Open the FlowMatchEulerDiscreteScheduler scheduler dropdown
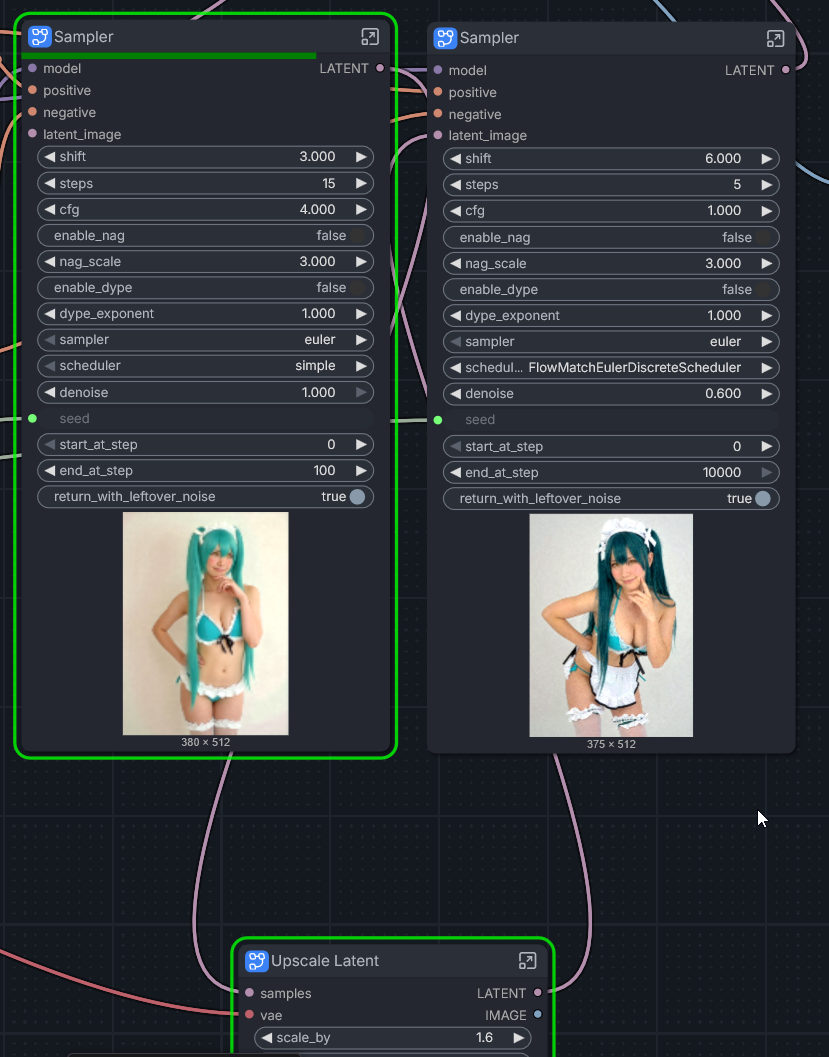Viewport: 829px width, 1057px height. [x=611, y=367]
